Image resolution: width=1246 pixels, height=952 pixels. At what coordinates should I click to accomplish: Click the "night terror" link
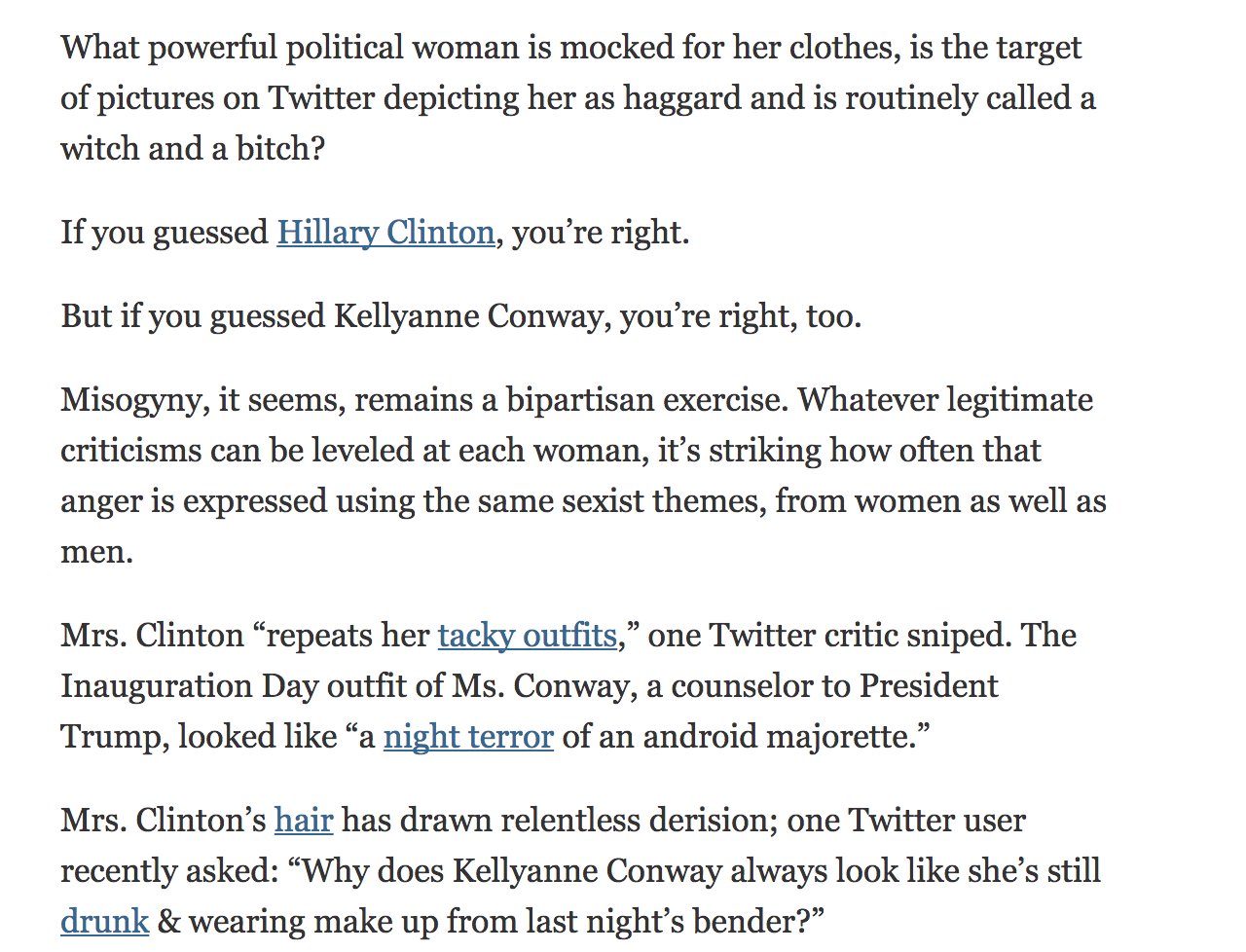(x=468, y=737)
